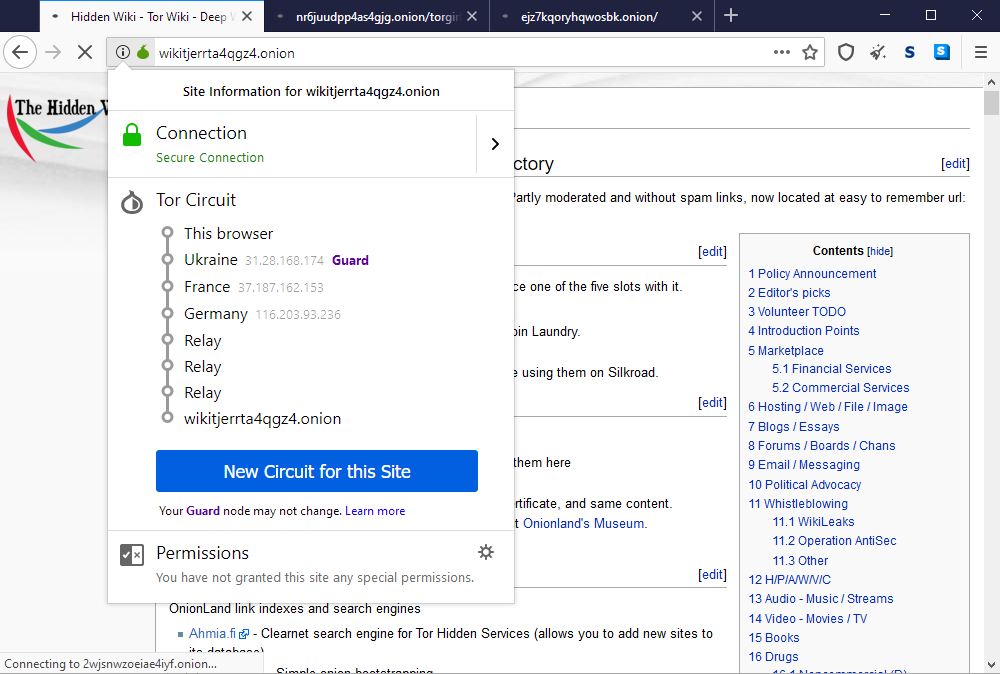Open 5.1 Financial Services link
Viewport: 1000px width, 674px height.
click(832, 369)
